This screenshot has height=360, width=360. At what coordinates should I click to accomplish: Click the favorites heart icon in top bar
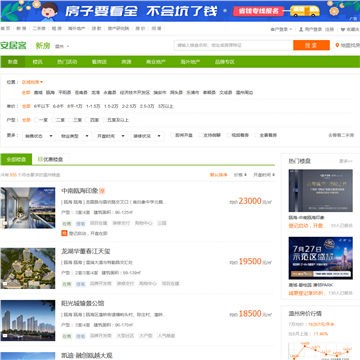343,29
